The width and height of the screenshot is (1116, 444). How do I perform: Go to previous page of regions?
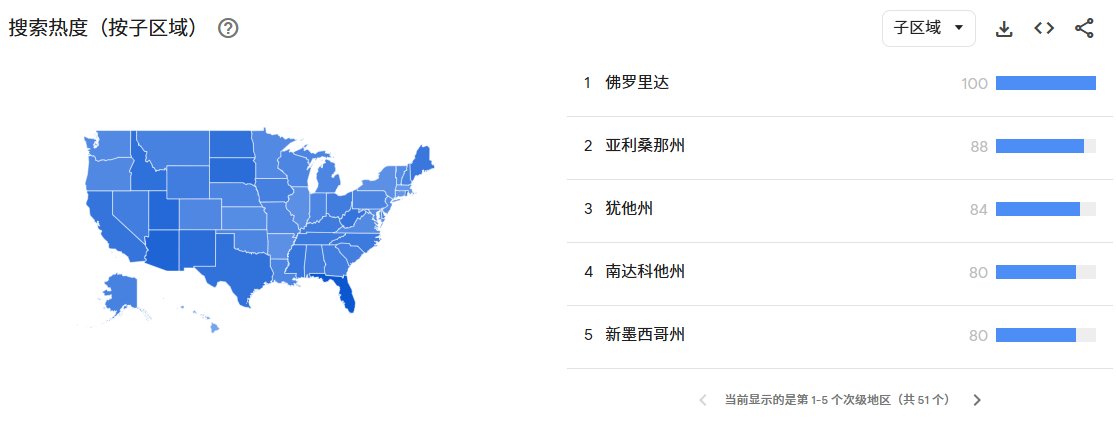pyautogui.click(x=702, y=400)
